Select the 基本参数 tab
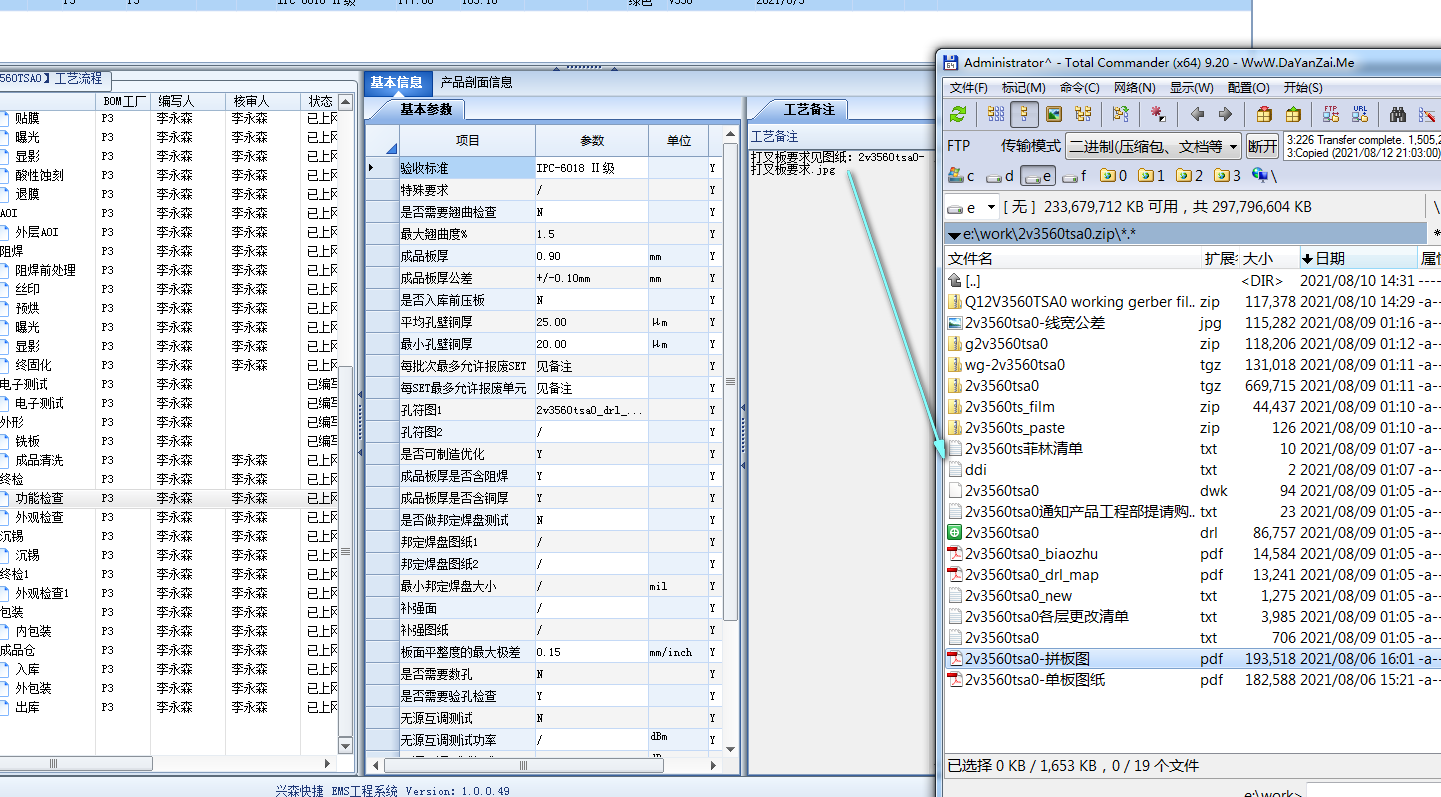The image size is (1441, 797). (426, 109)
